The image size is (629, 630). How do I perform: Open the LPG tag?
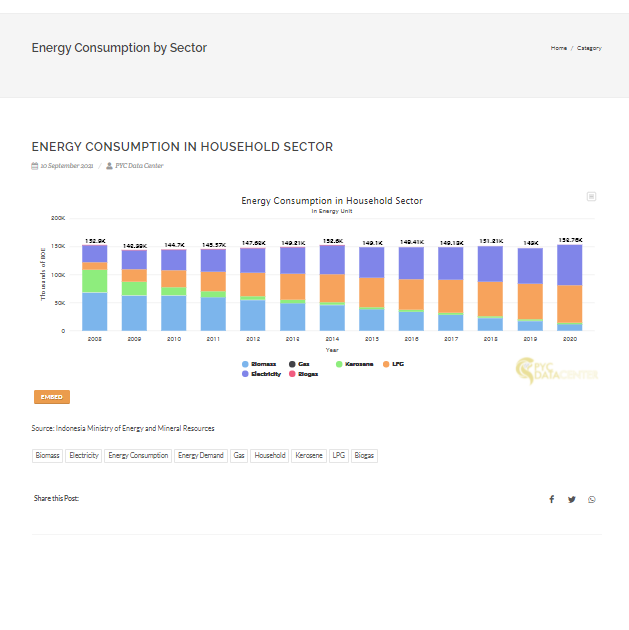coord(339,456)
